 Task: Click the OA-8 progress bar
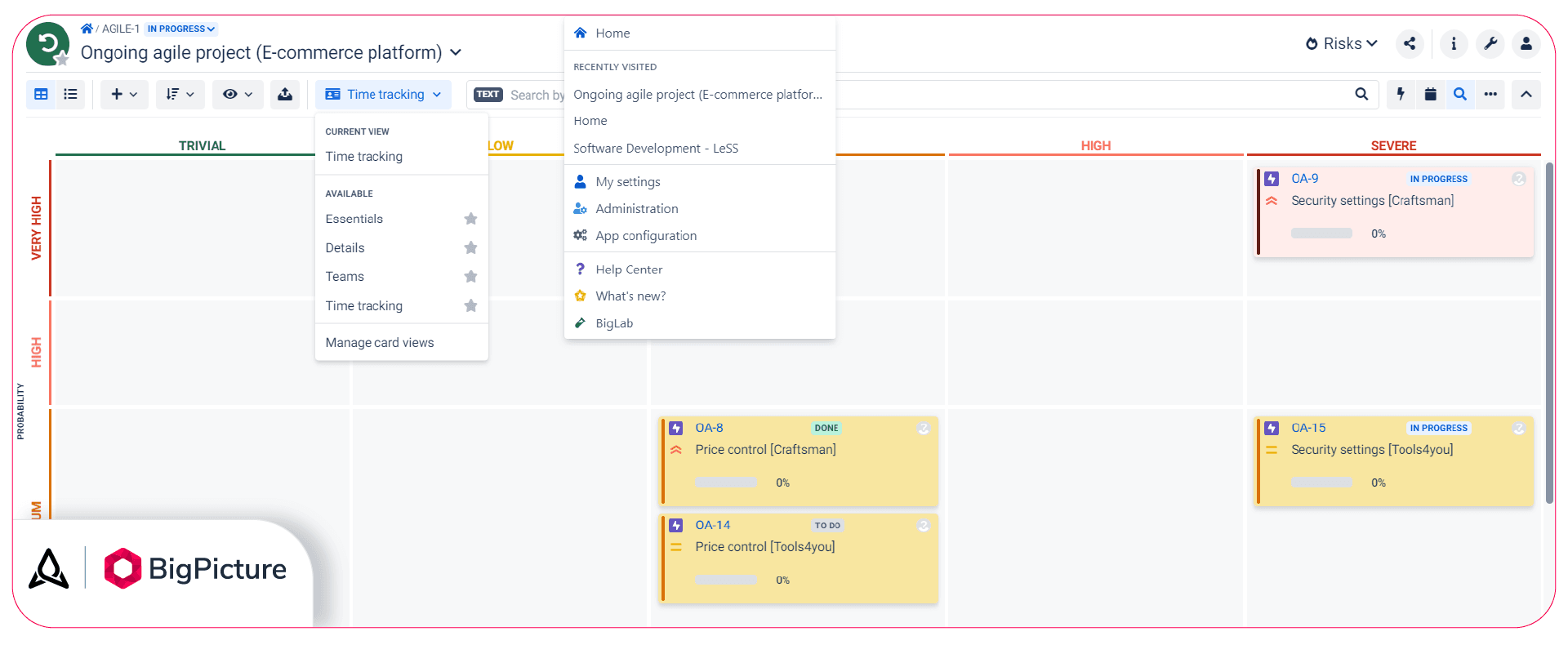pyautogui.click(x=726, y=483)
